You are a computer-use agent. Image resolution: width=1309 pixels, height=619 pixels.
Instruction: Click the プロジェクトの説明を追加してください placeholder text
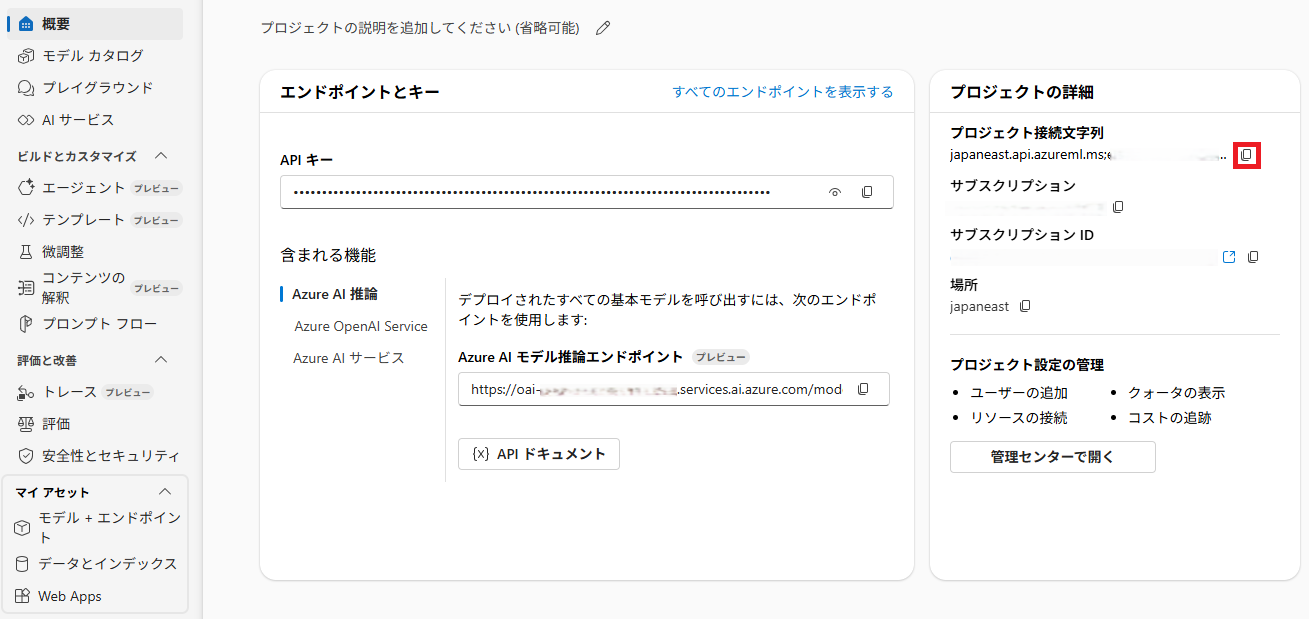tap(420, 28)
